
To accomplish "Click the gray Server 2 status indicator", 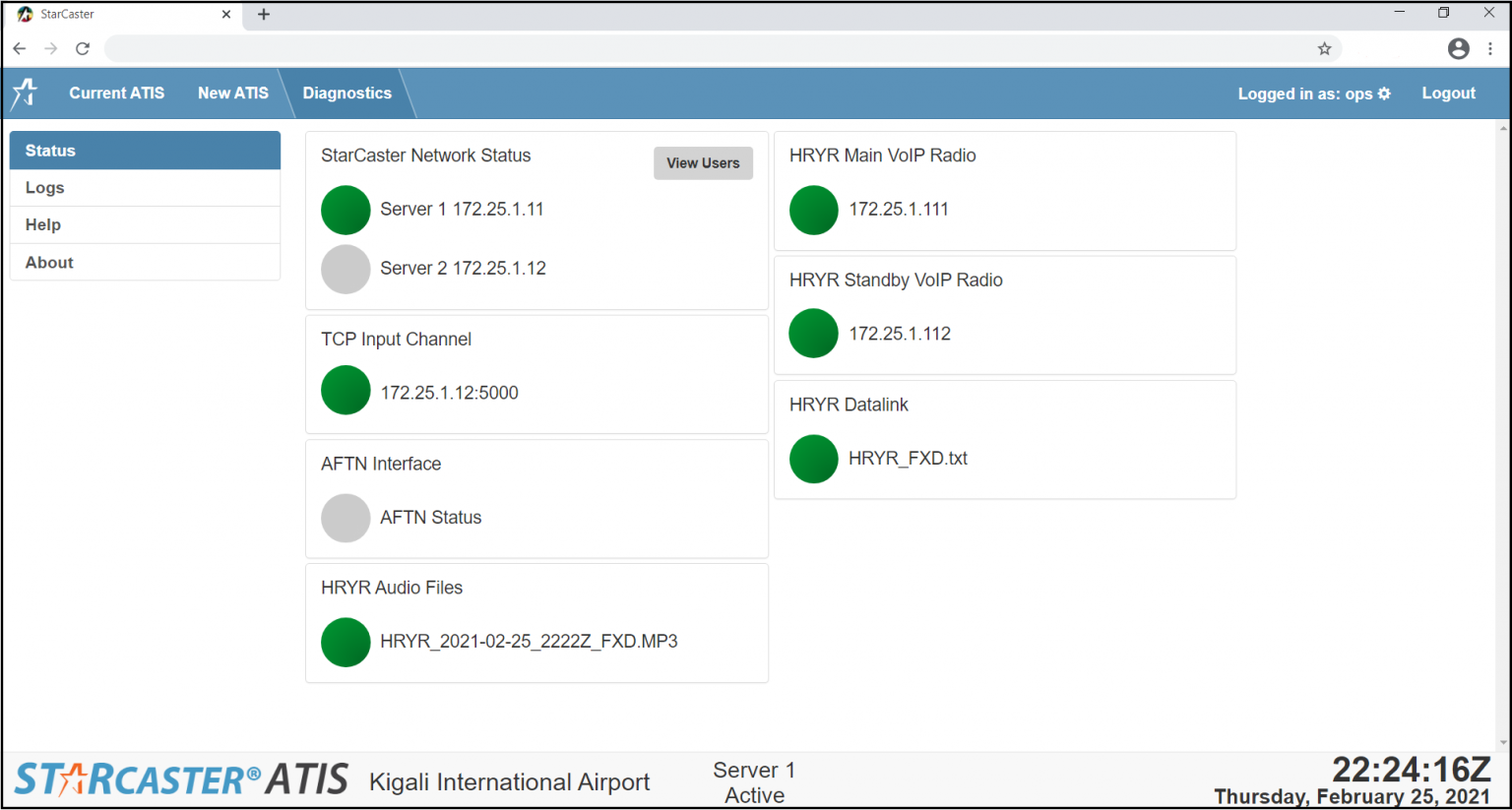I will pos(346,269).
